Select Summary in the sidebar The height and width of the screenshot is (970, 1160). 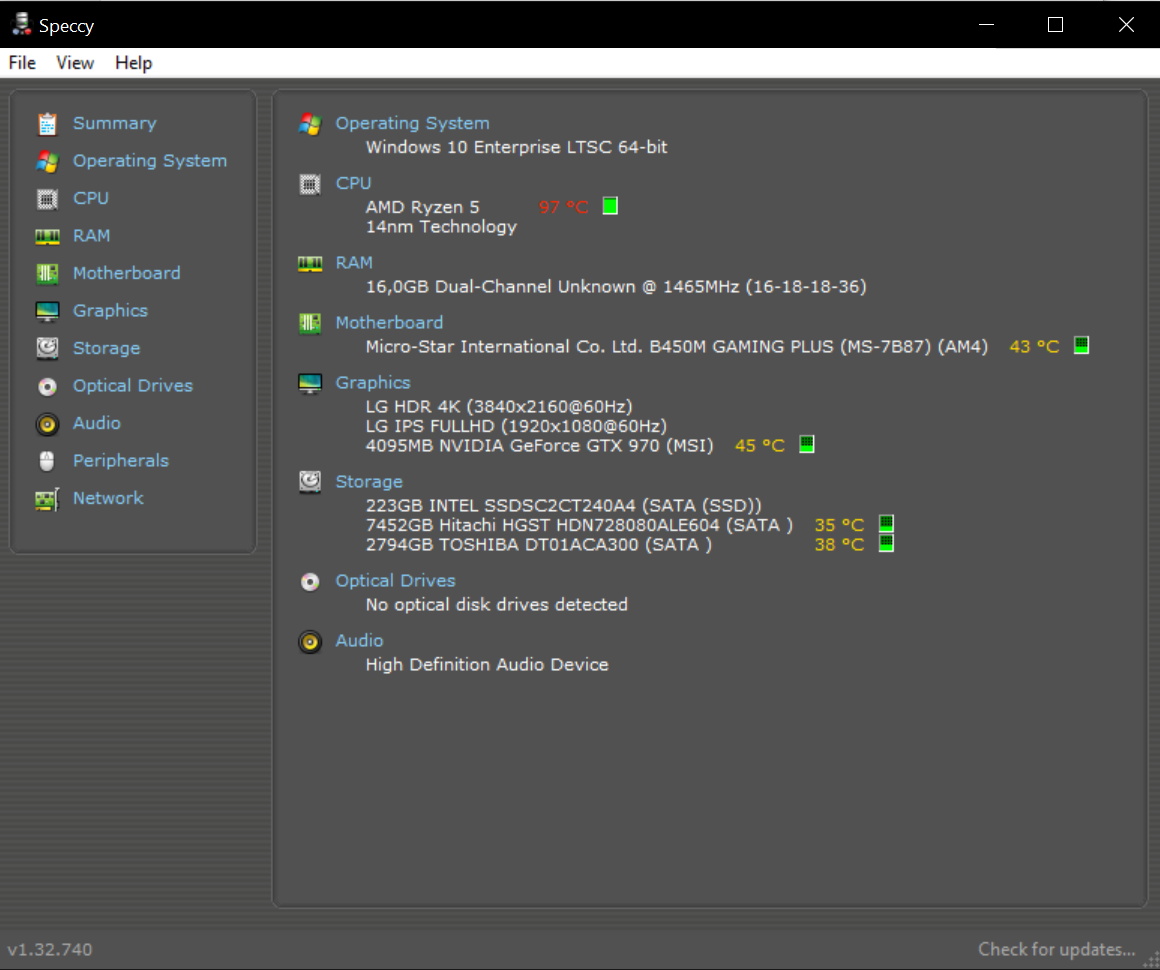(115, 124)
